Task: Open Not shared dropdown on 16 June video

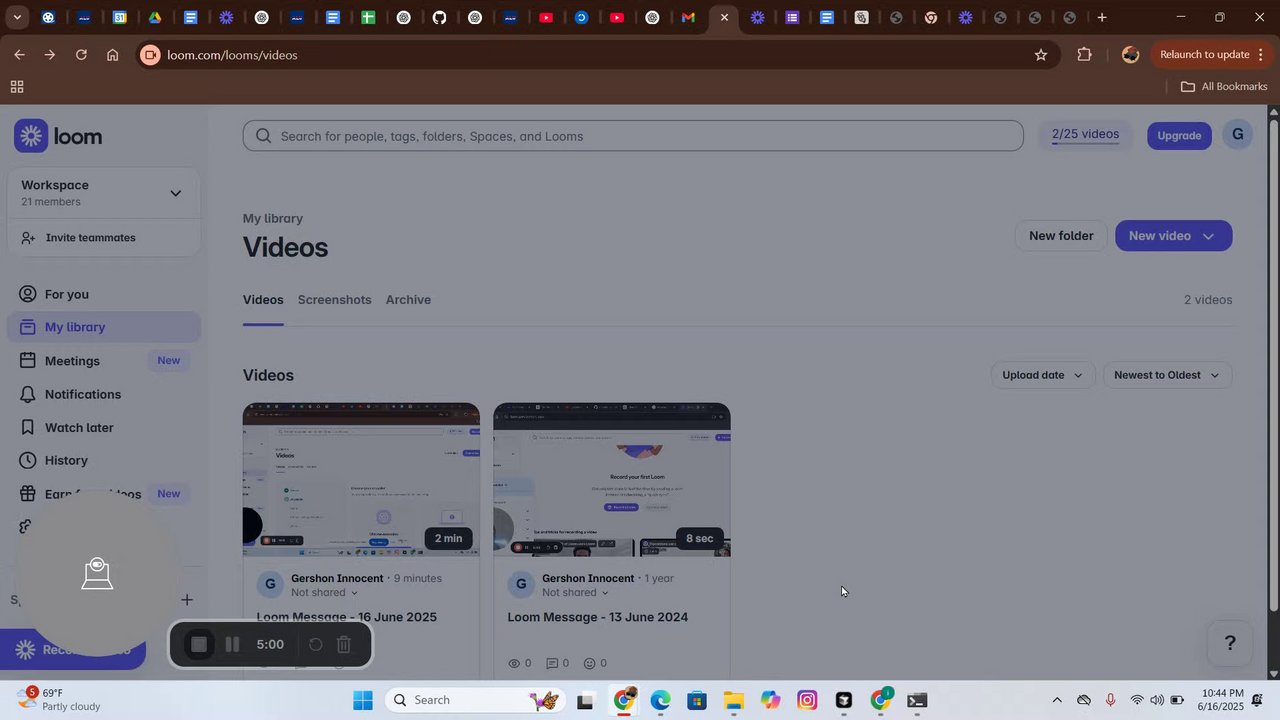Action: pyautogui.click(x=324, y=593)
